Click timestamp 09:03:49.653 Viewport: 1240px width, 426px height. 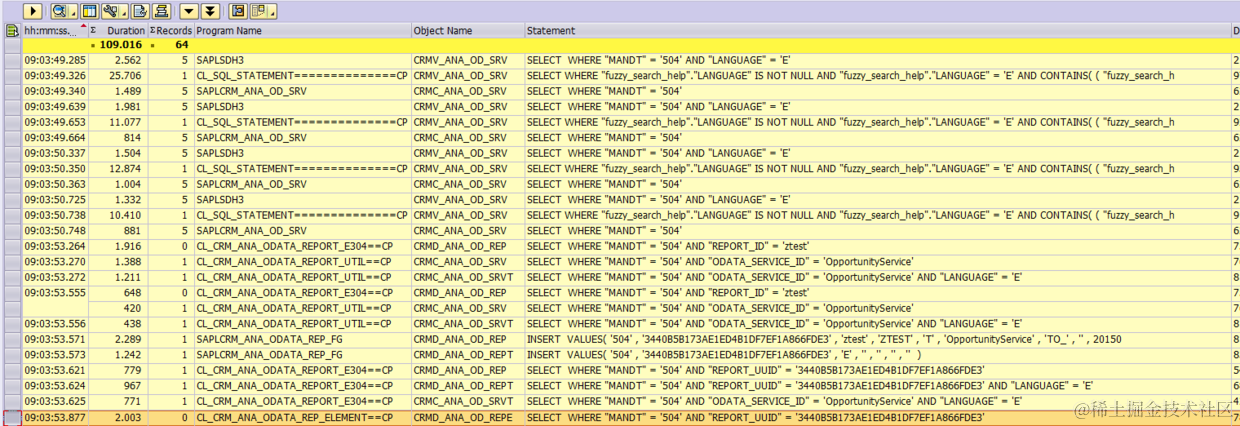point(55,122)
